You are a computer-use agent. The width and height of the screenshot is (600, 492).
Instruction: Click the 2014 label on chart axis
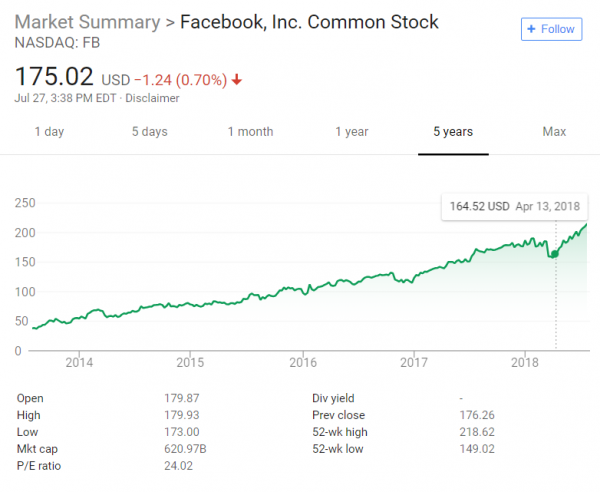coord(79,362)
